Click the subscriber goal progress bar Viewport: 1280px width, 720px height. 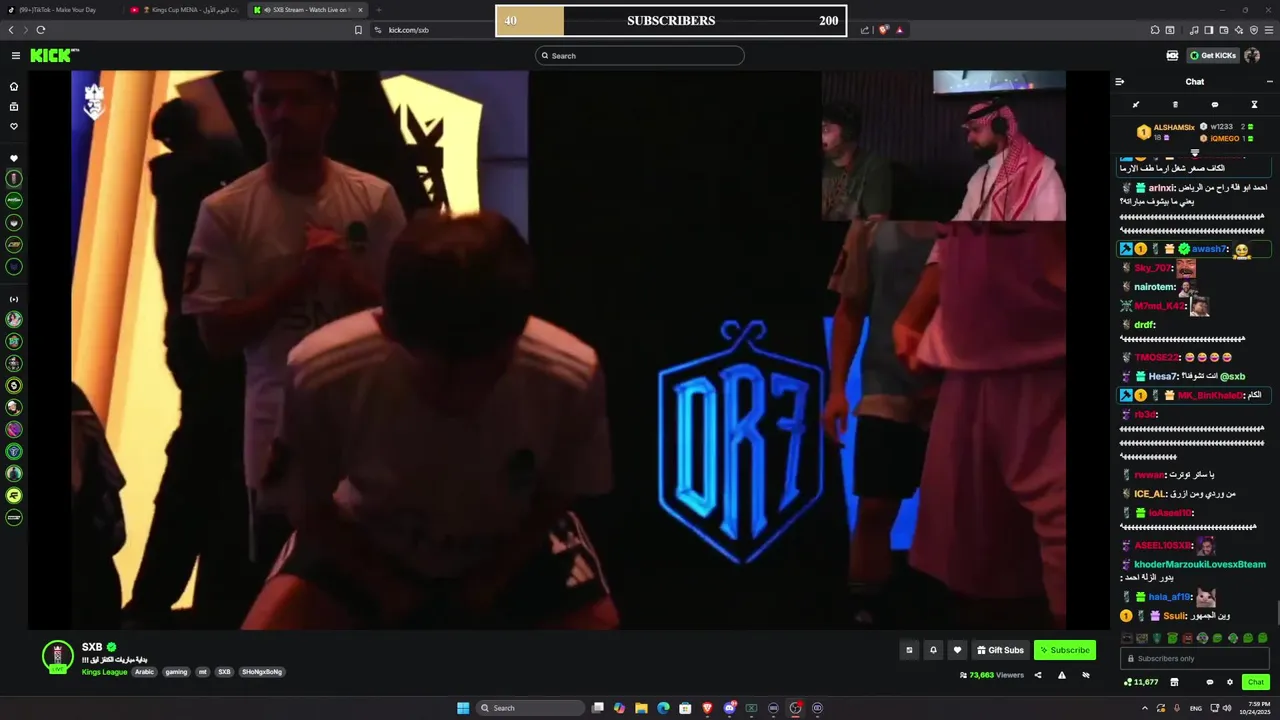click(x=671, y=21)
